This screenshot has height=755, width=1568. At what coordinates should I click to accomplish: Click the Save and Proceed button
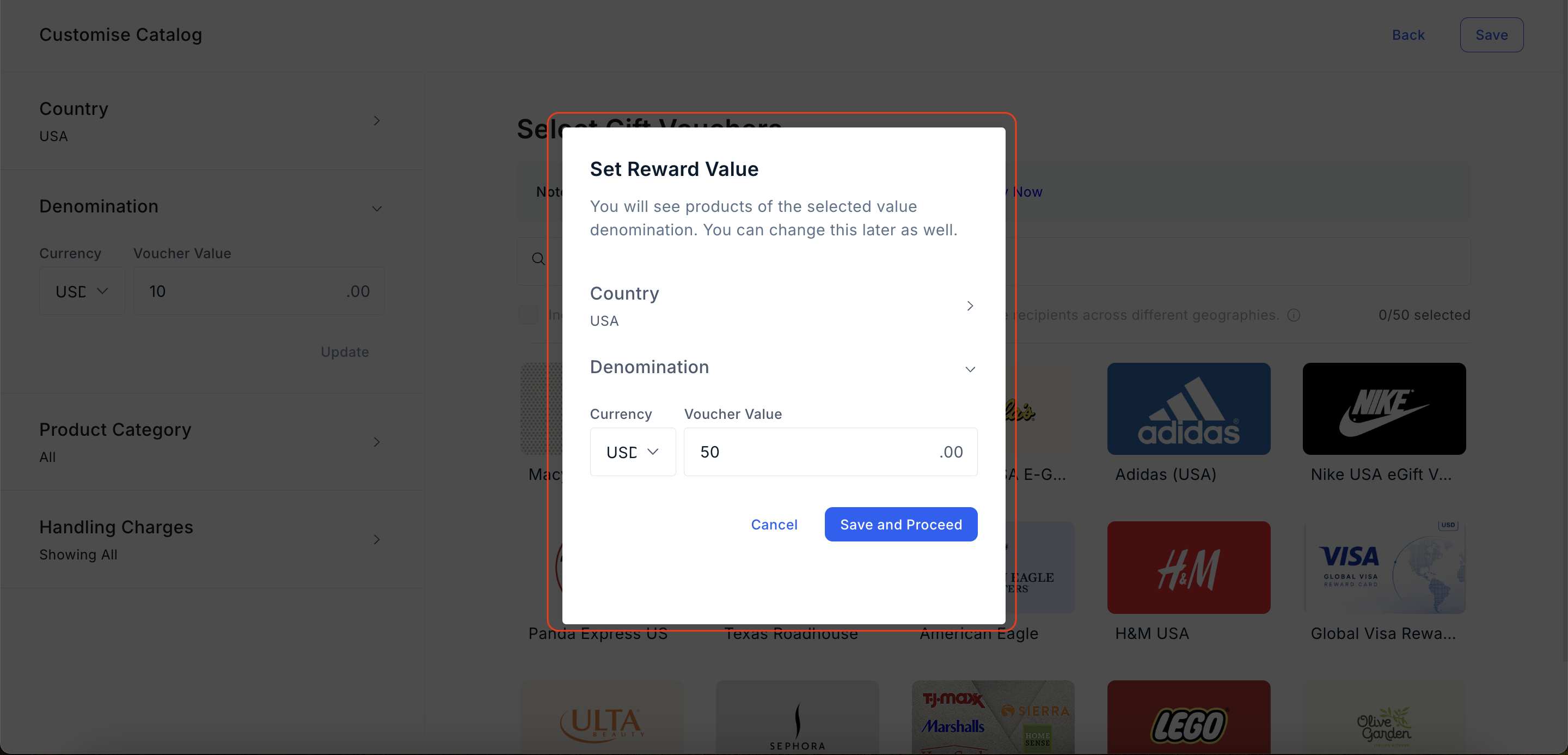[901, 524]
